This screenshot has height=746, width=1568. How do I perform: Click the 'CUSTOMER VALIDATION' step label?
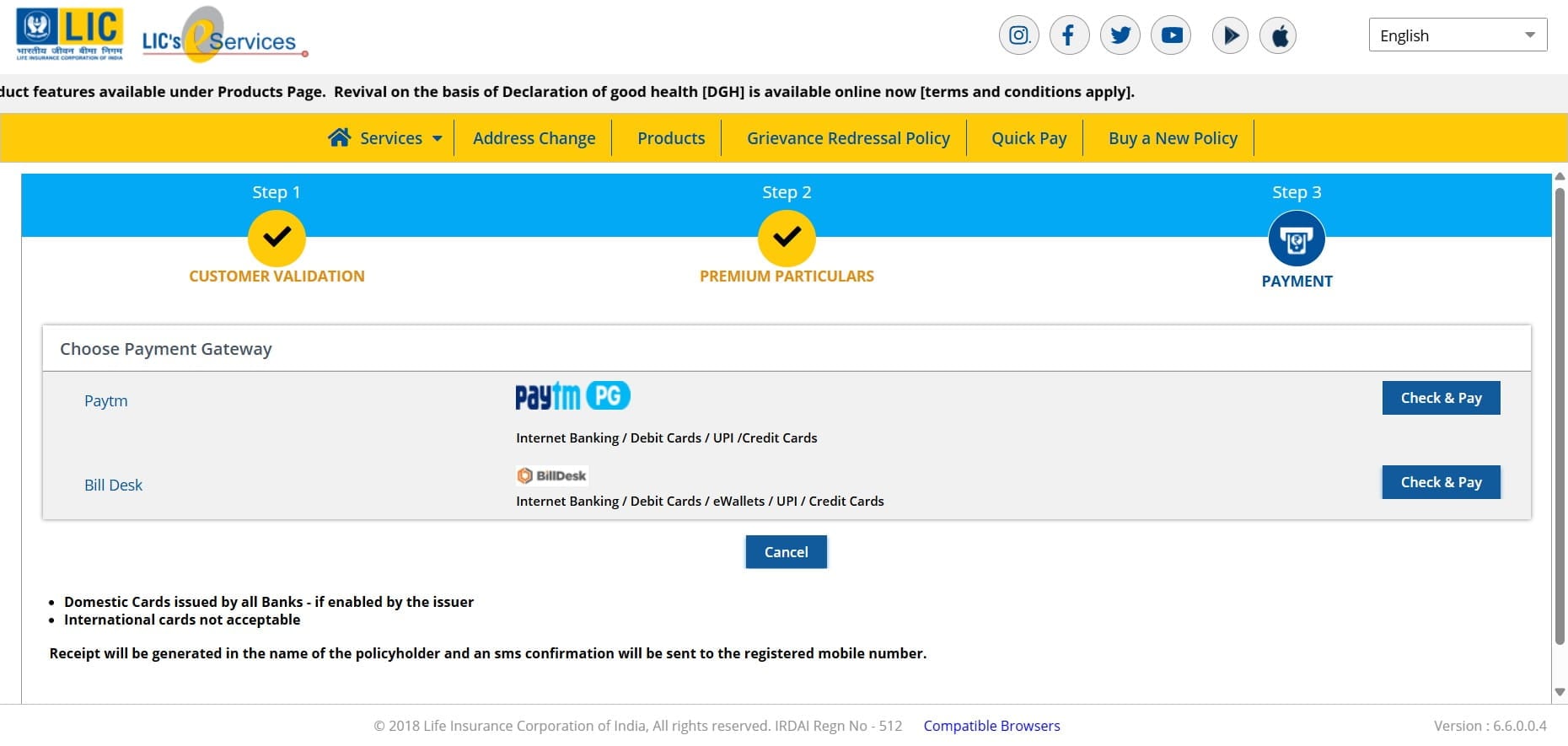click(277, 276)
